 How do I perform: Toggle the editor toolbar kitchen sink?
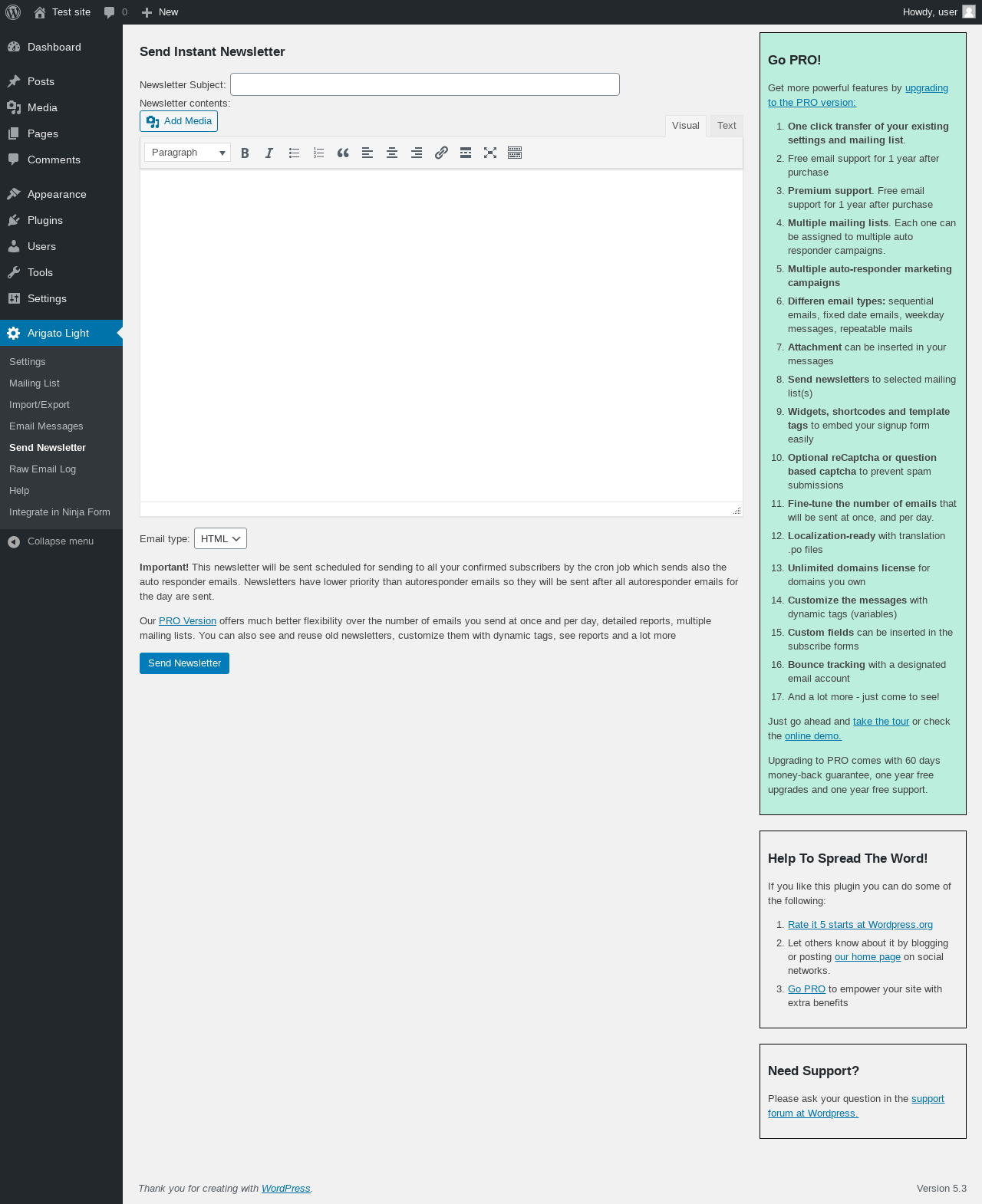pos(515,153)
